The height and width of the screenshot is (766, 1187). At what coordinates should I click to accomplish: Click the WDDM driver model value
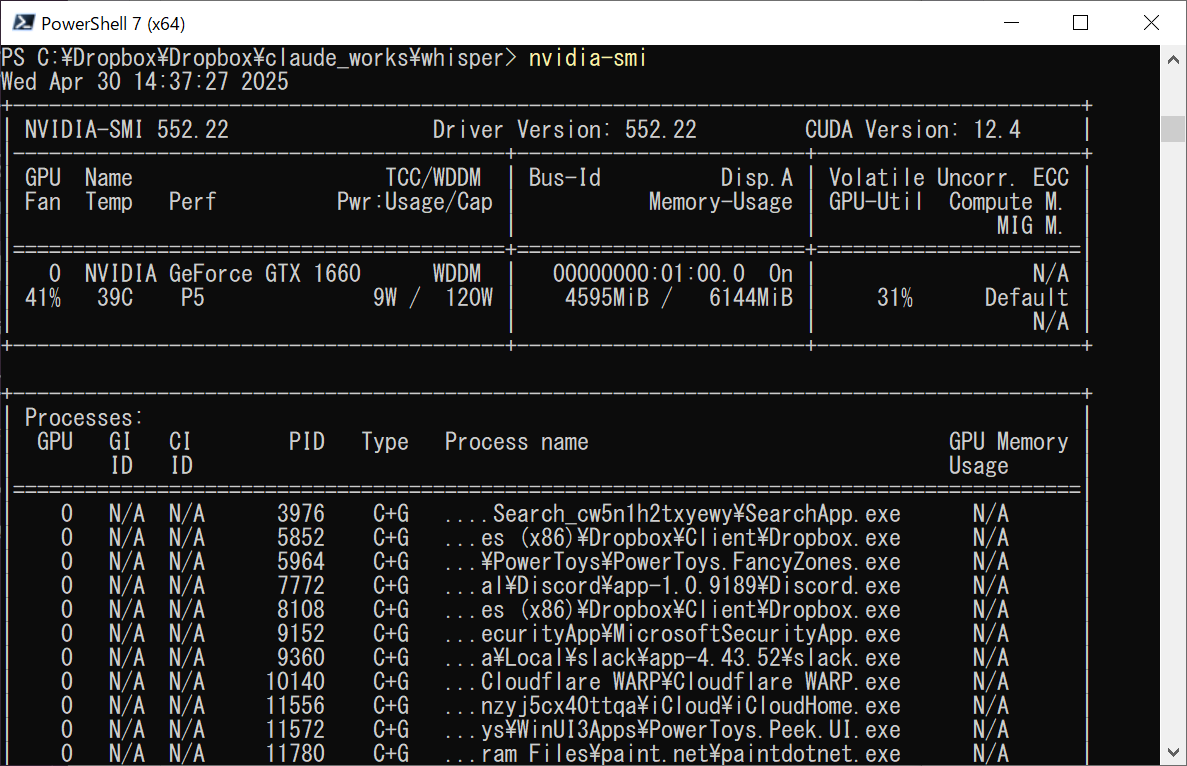coord(456,273)
